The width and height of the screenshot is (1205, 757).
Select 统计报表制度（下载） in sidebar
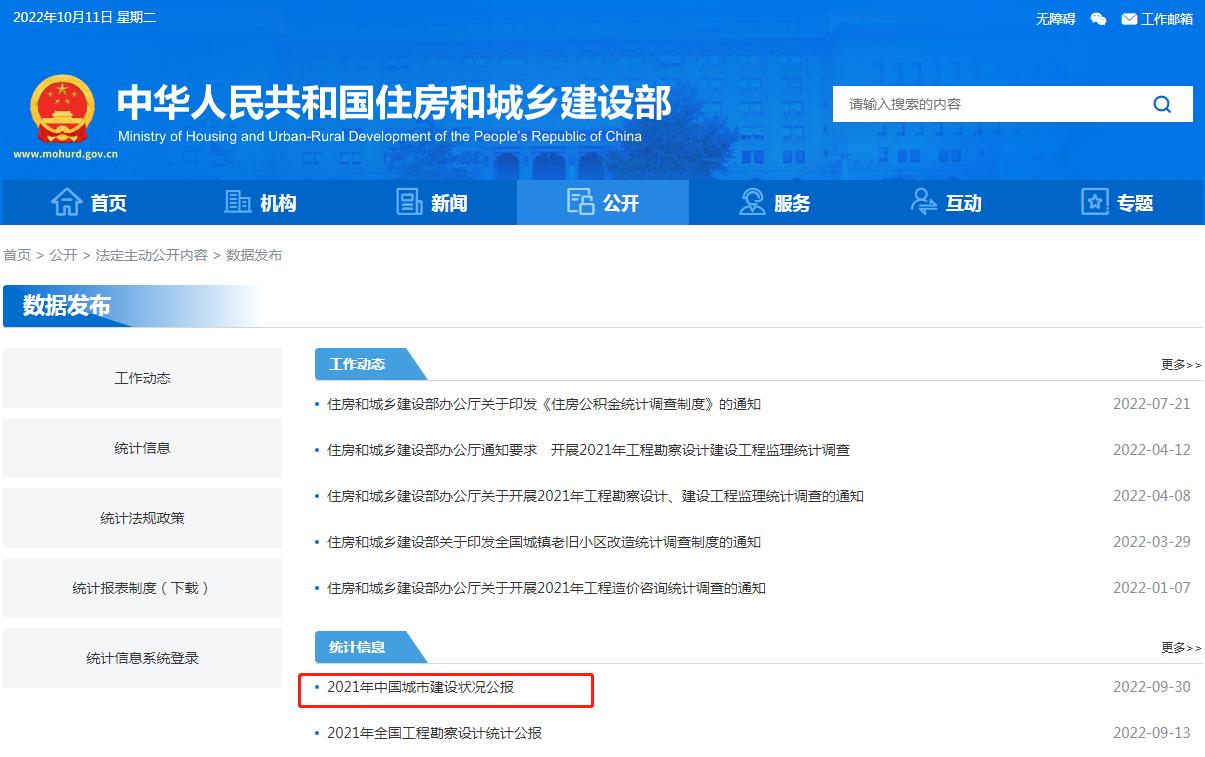point(142,588)
